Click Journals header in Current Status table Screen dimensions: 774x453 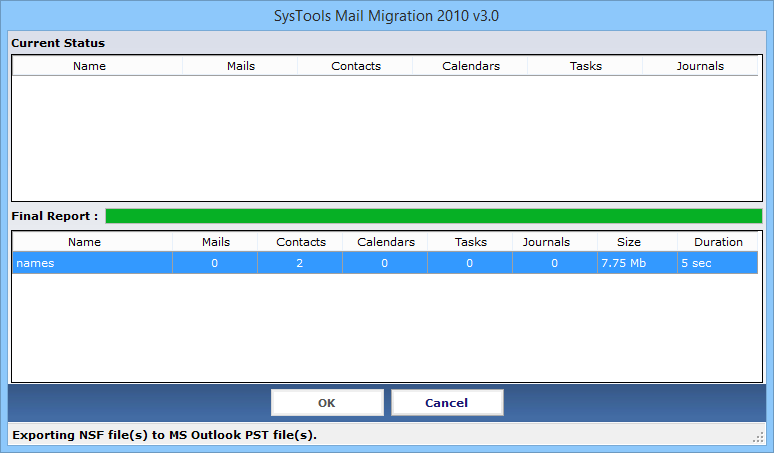700,66
